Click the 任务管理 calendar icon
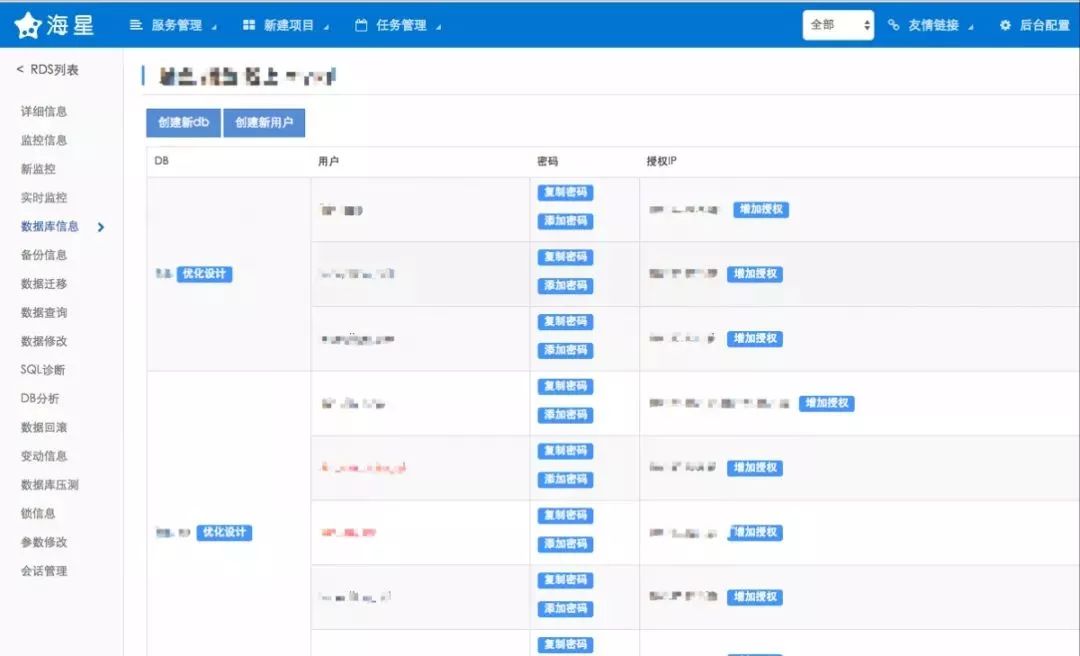 coord(361,25)
